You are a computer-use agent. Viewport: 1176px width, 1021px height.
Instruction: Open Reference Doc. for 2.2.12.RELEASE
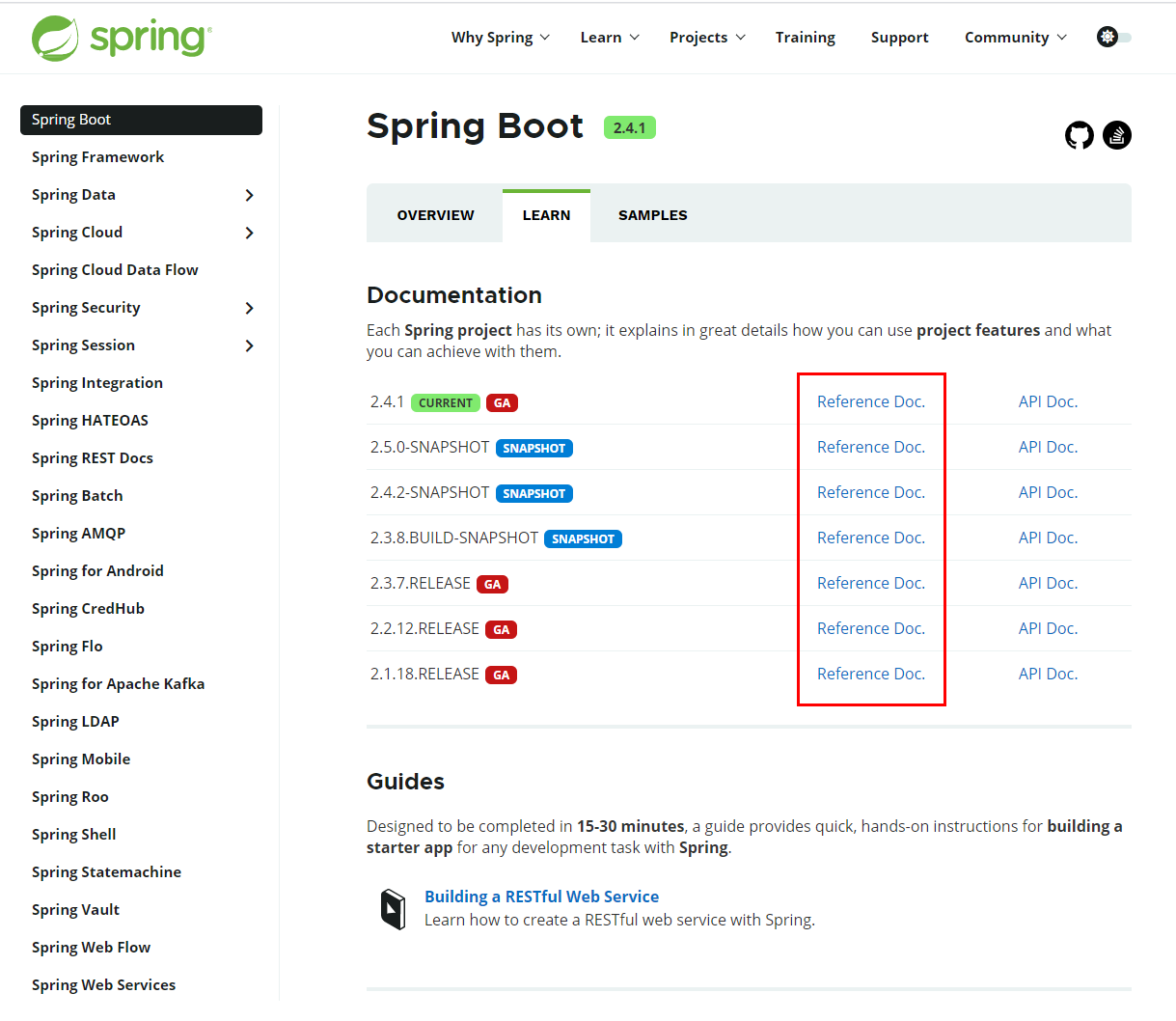870,628
